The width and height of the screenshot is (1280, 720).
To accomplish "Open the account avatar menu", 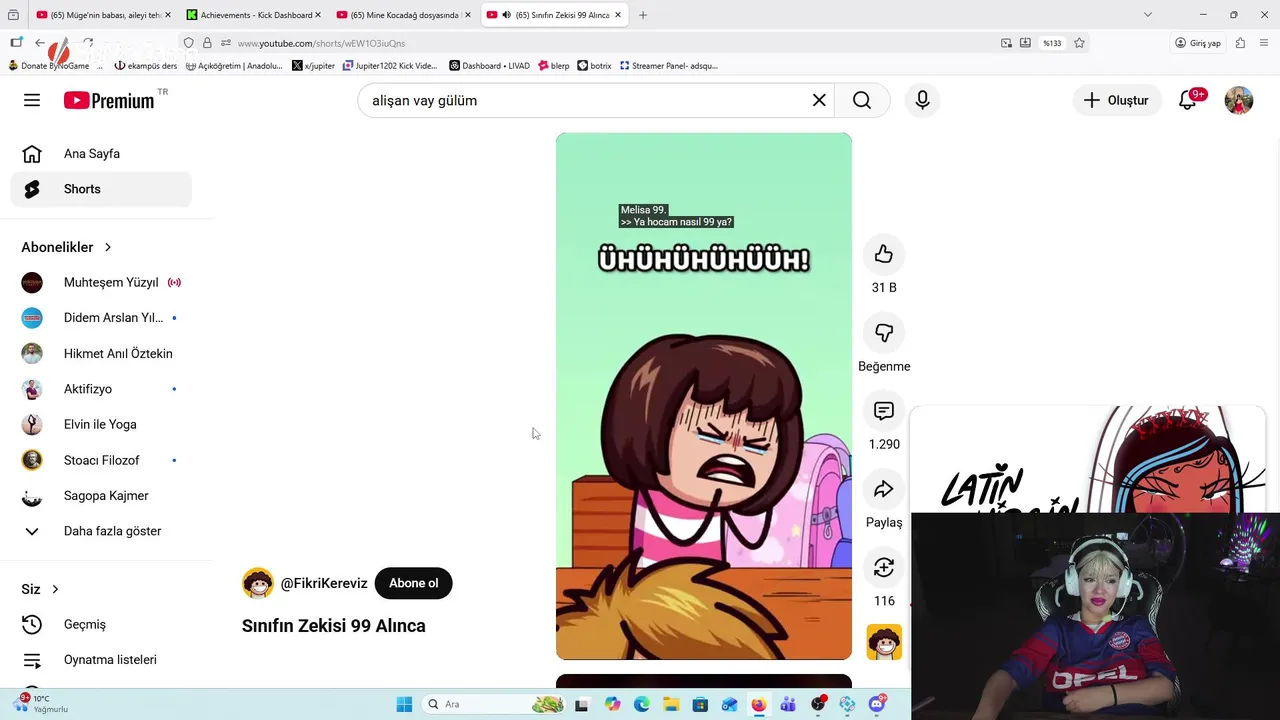I will pos(1239,100).
